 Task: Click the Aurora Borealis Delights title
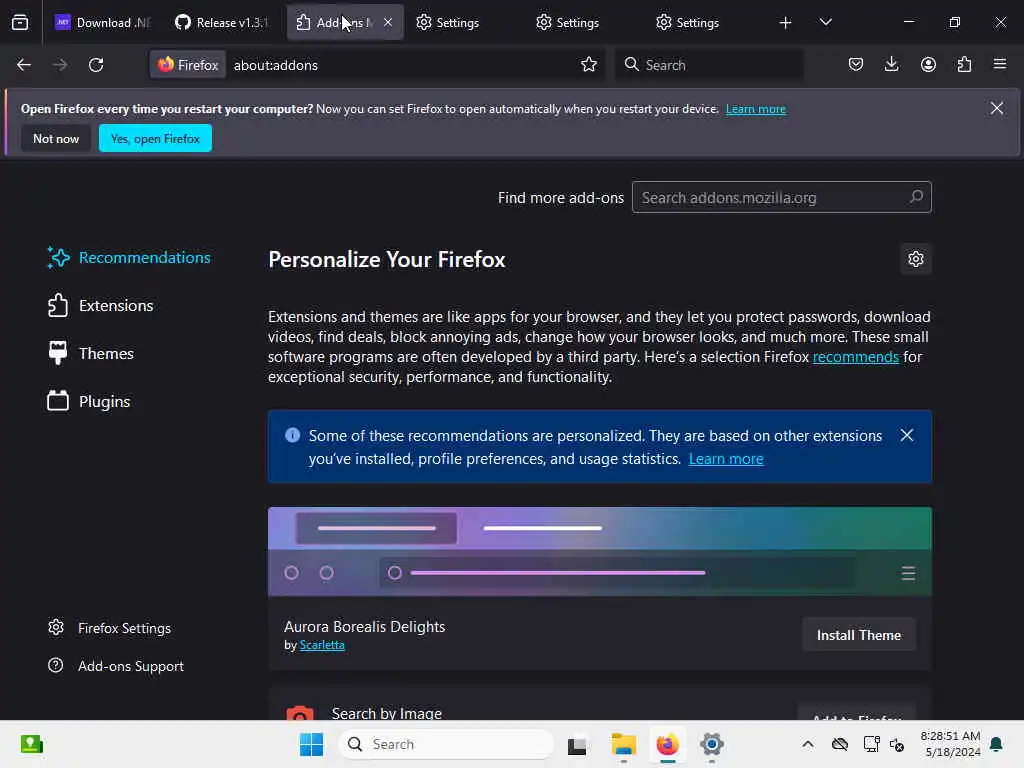click(364, 626)
